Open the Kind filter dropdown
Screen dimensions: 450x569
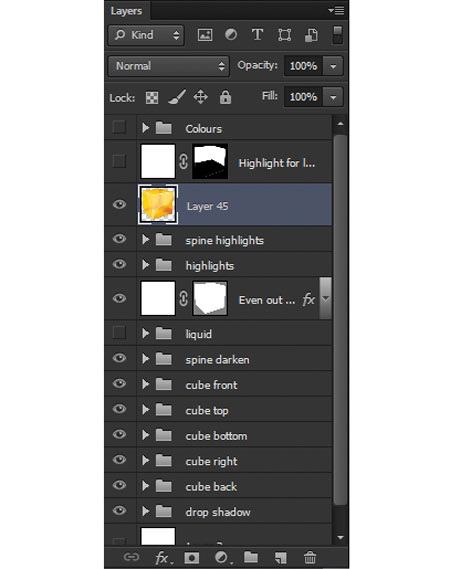[x=146, y=35]
